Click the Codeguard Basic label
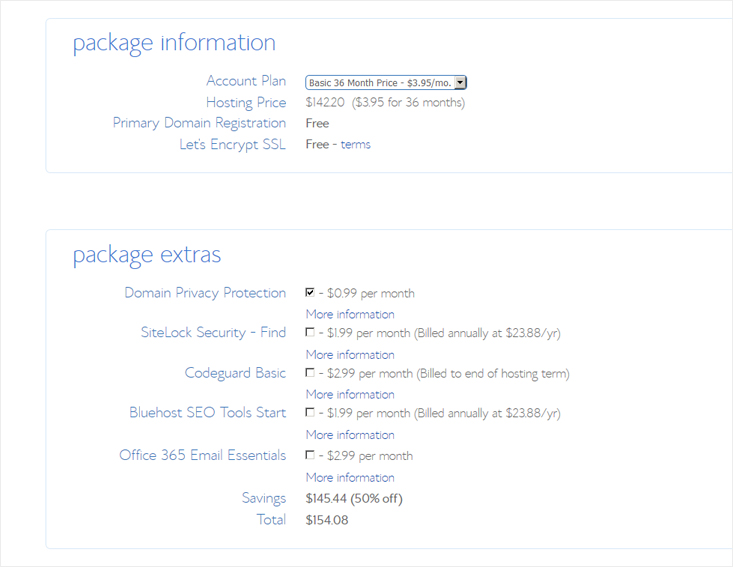 point(235,373)
